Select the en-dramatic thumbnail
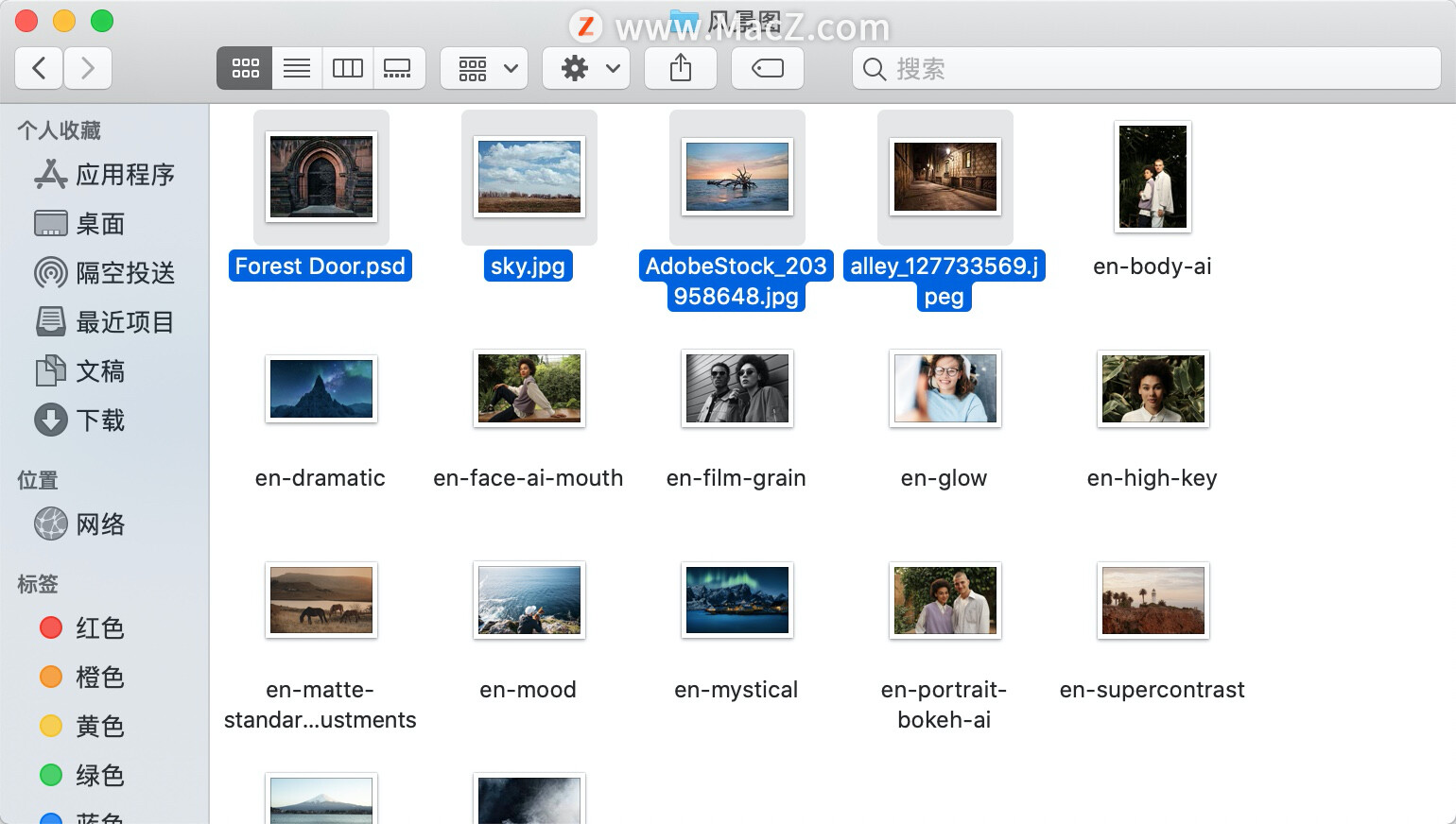Screen dimensions: 1456x824 point(321,388)
